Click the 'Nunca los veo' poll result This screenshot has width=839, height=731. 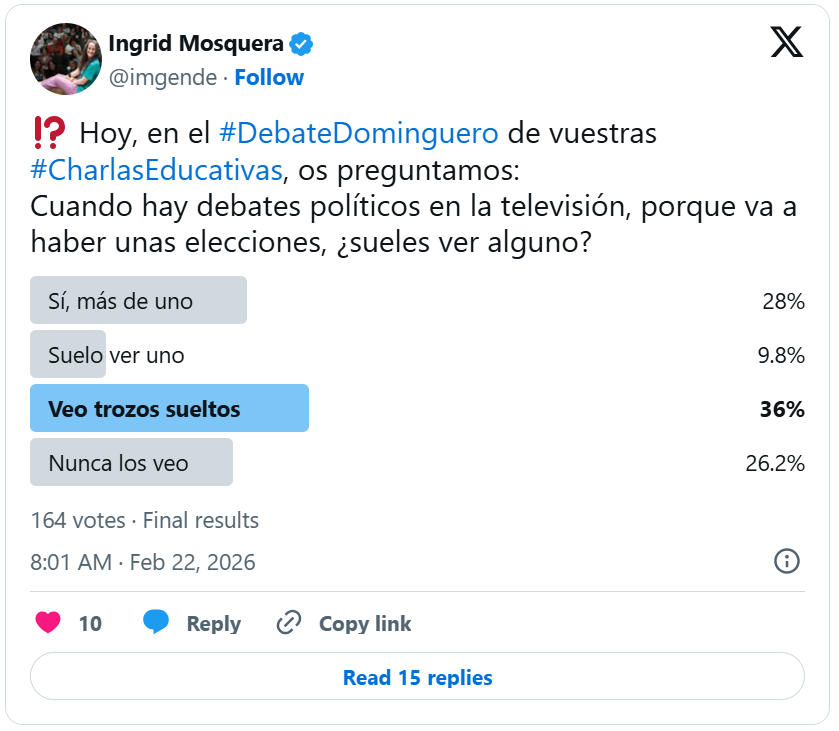(131, 463)
